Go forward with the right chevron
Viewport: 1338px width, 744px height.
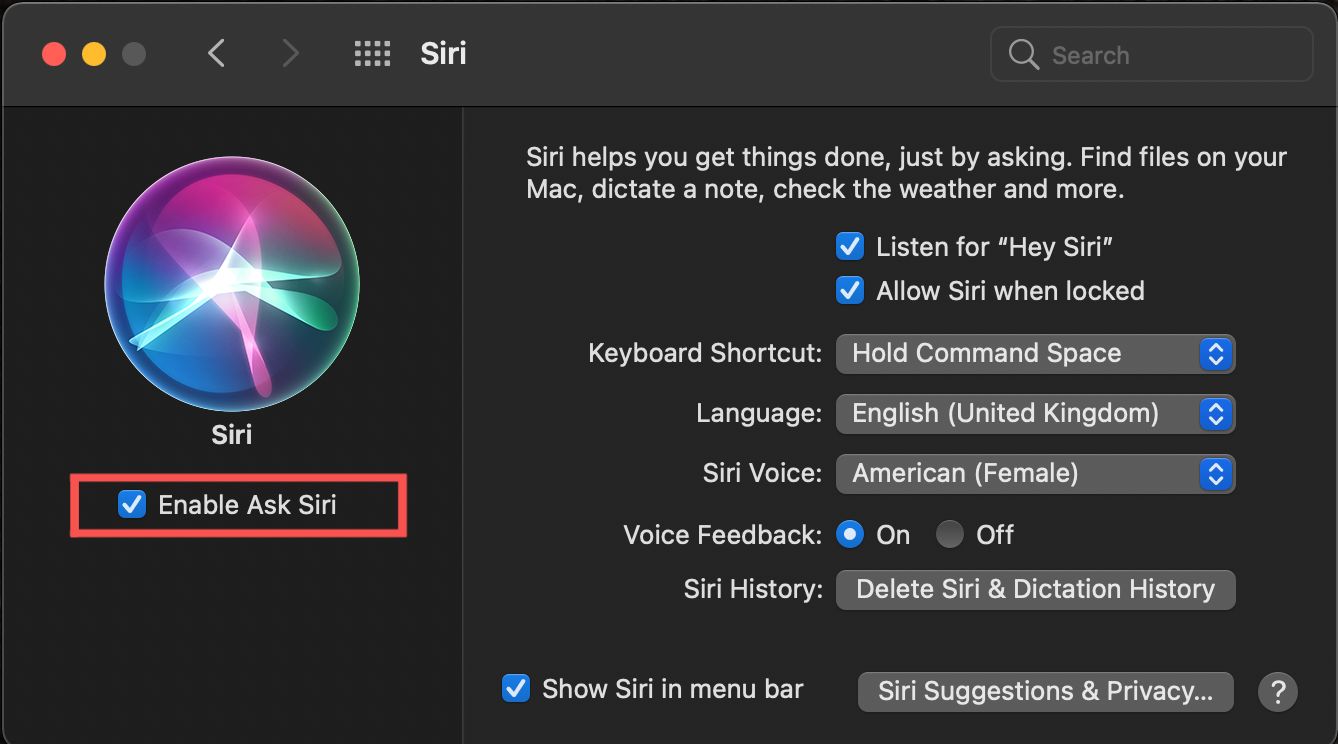point(290,53)
